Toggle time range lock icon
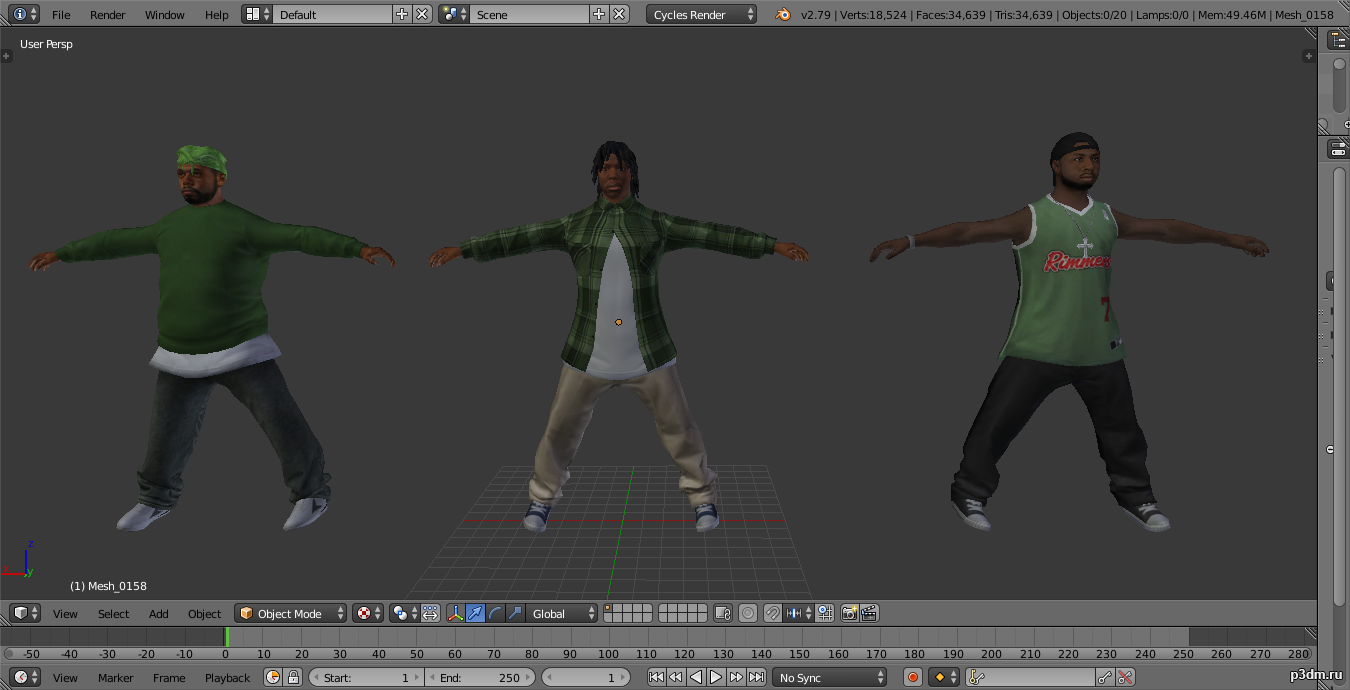The height and width of the screenshot is (690, 1350). point(294,677)
